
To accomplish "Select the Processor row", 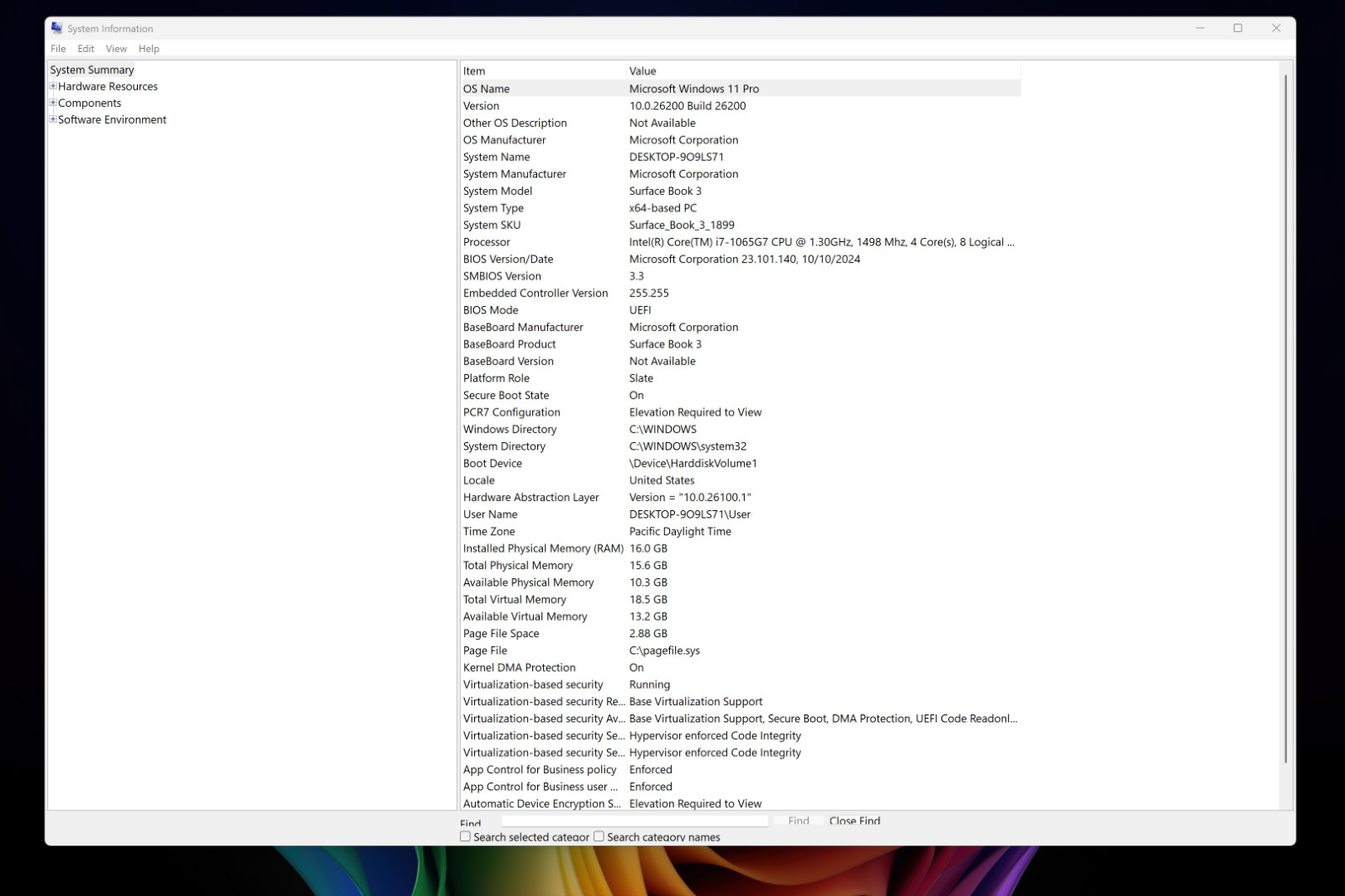I will [740, 242].
